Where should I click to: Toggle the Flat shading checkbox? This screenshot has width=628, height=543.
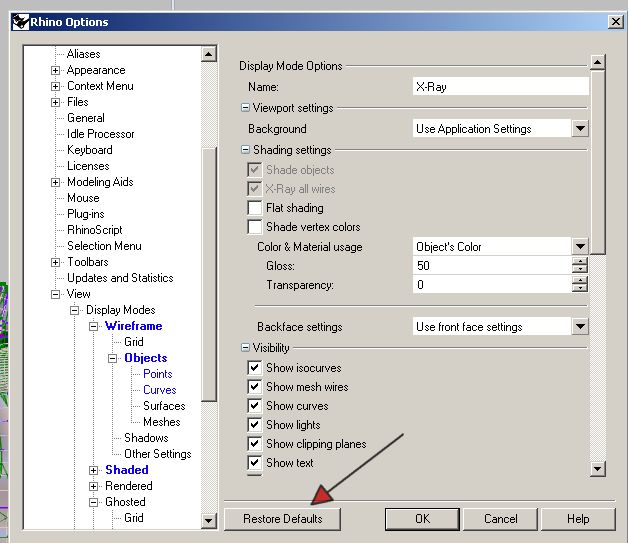(x=255, y=208)
